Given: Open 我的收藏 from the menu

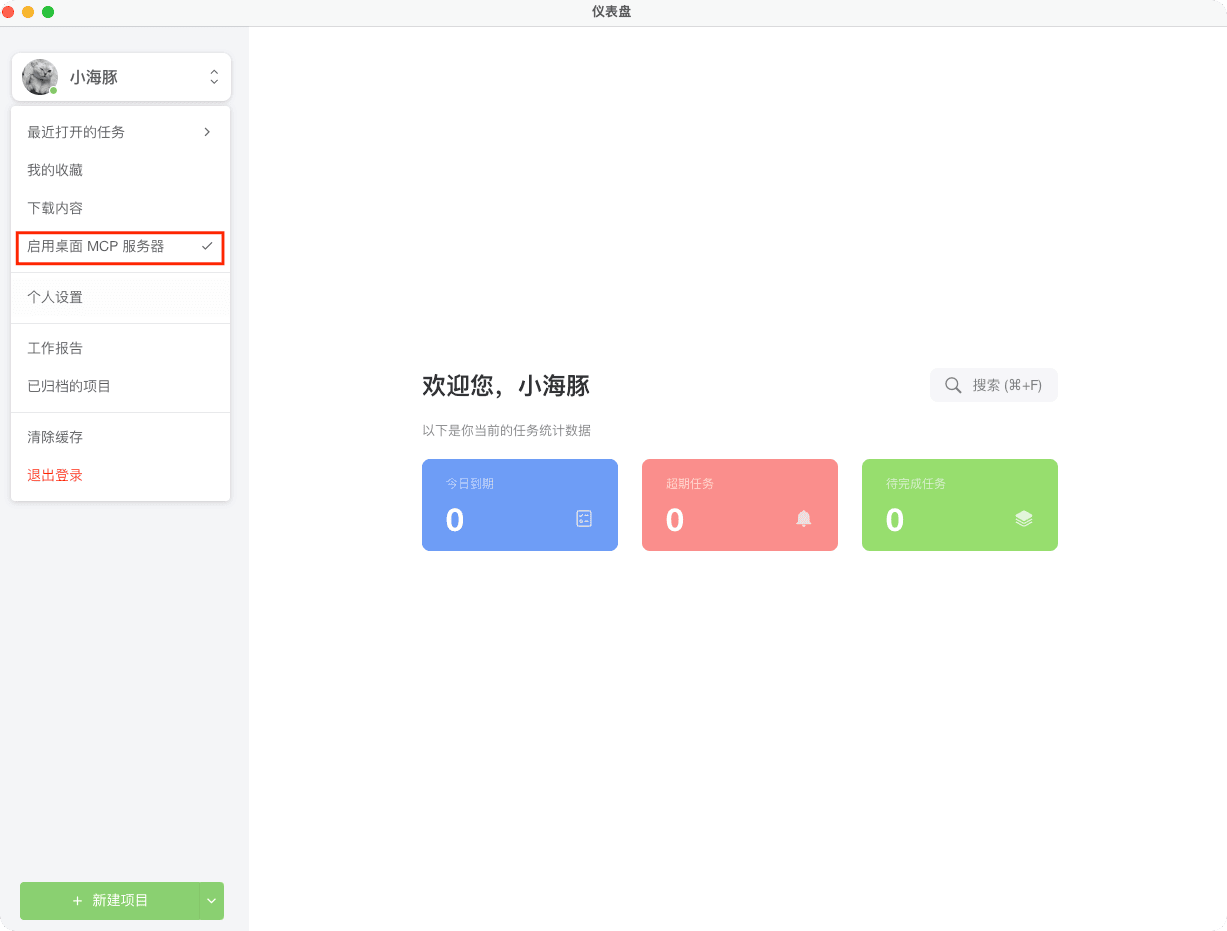Looking at the screenshot, I should [55, 170].
